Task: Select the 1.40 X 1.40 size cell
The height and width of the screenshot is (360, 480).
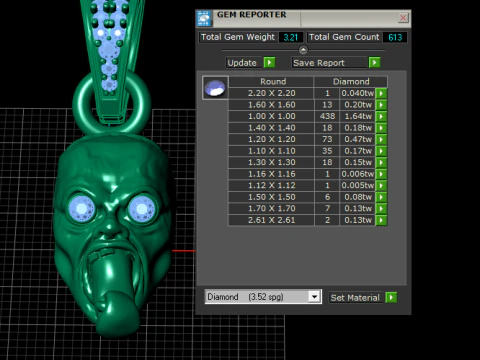Action: pyautogui.click(x=271, y=128)
